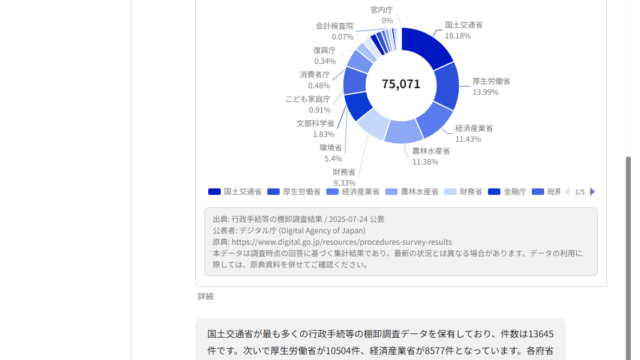
Task: Select the 財務省 9.33% chart slice
Action: pyautogui.click(x=373, y=124)
